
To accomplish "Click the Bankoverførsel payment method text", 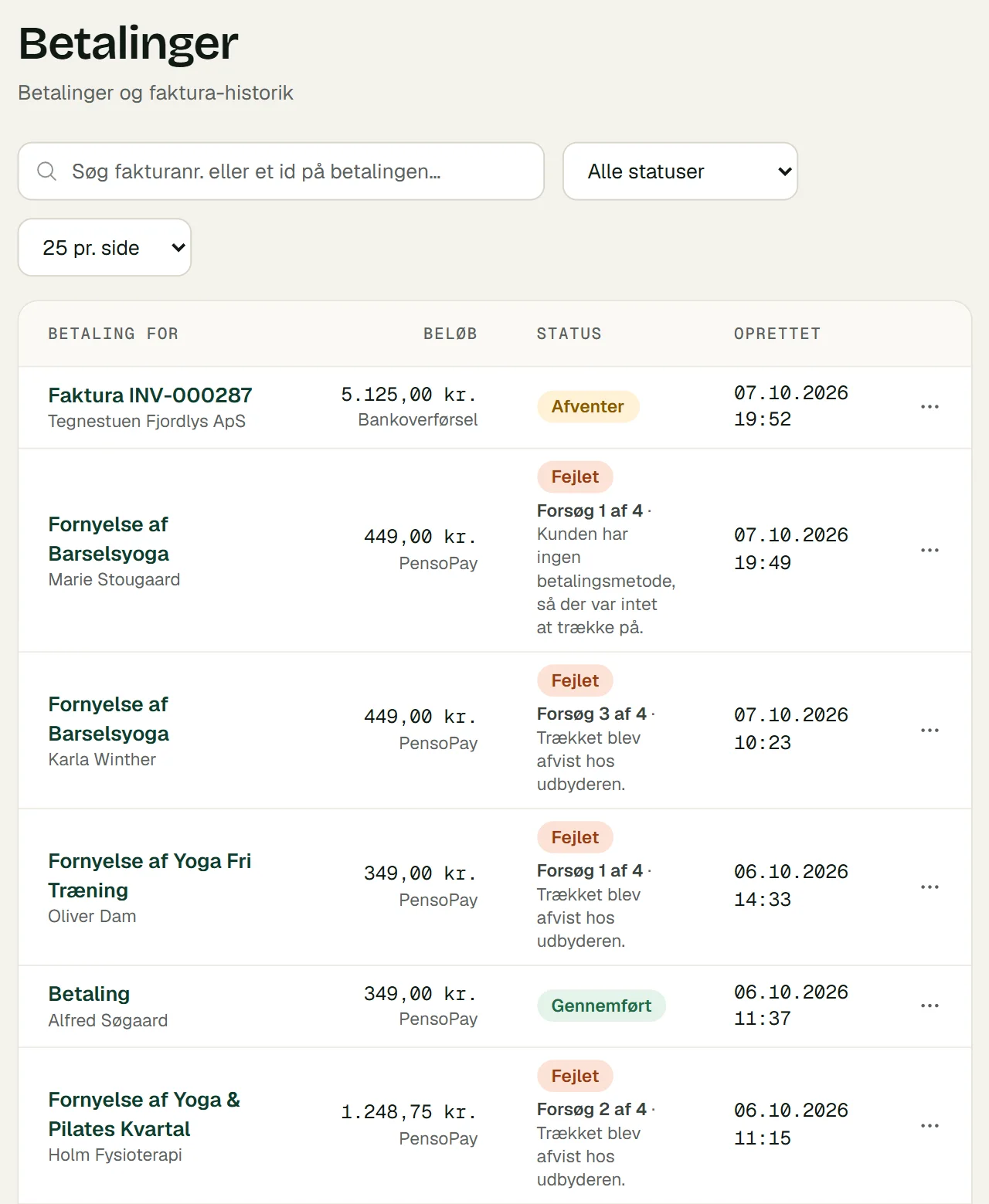I will (x=418, y=420).
